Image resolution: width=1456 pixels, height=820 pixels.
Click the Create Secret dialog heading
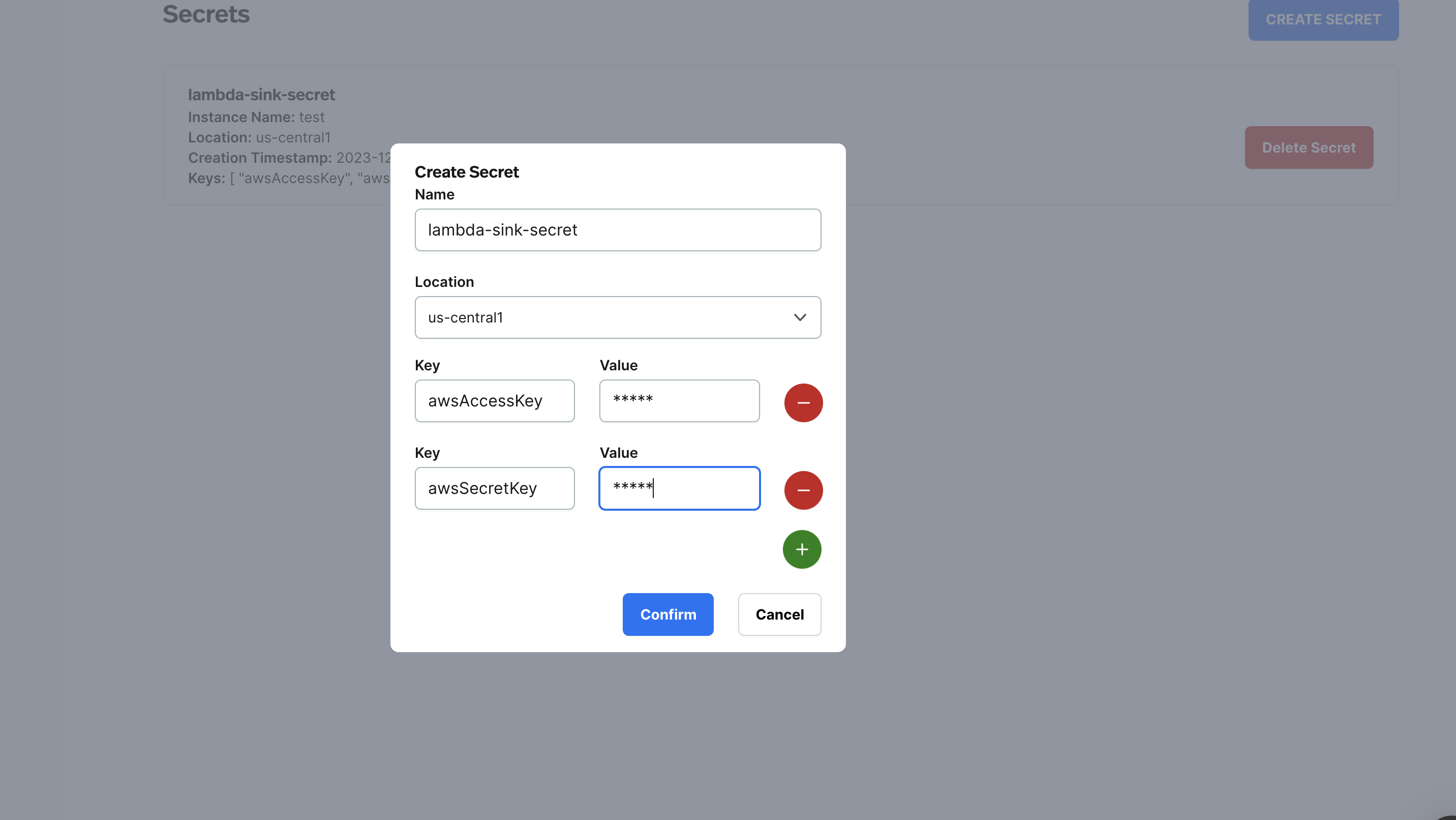pos(466,172)
